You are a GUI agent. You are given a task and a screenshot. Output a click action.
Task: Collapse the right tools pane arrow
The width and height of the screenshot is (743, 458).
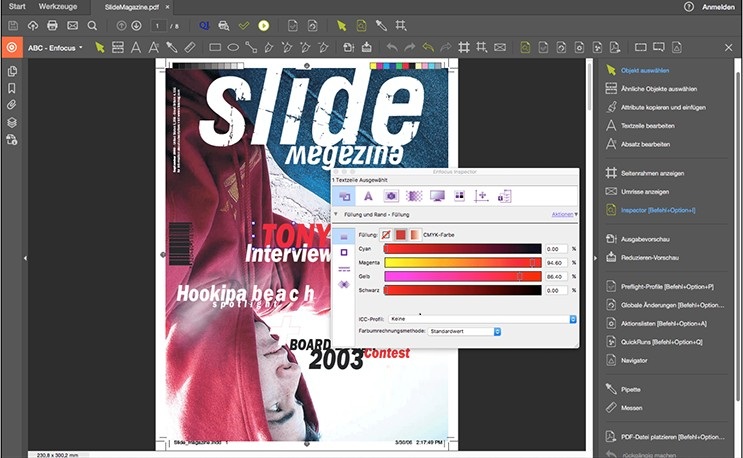click(596, 258)
